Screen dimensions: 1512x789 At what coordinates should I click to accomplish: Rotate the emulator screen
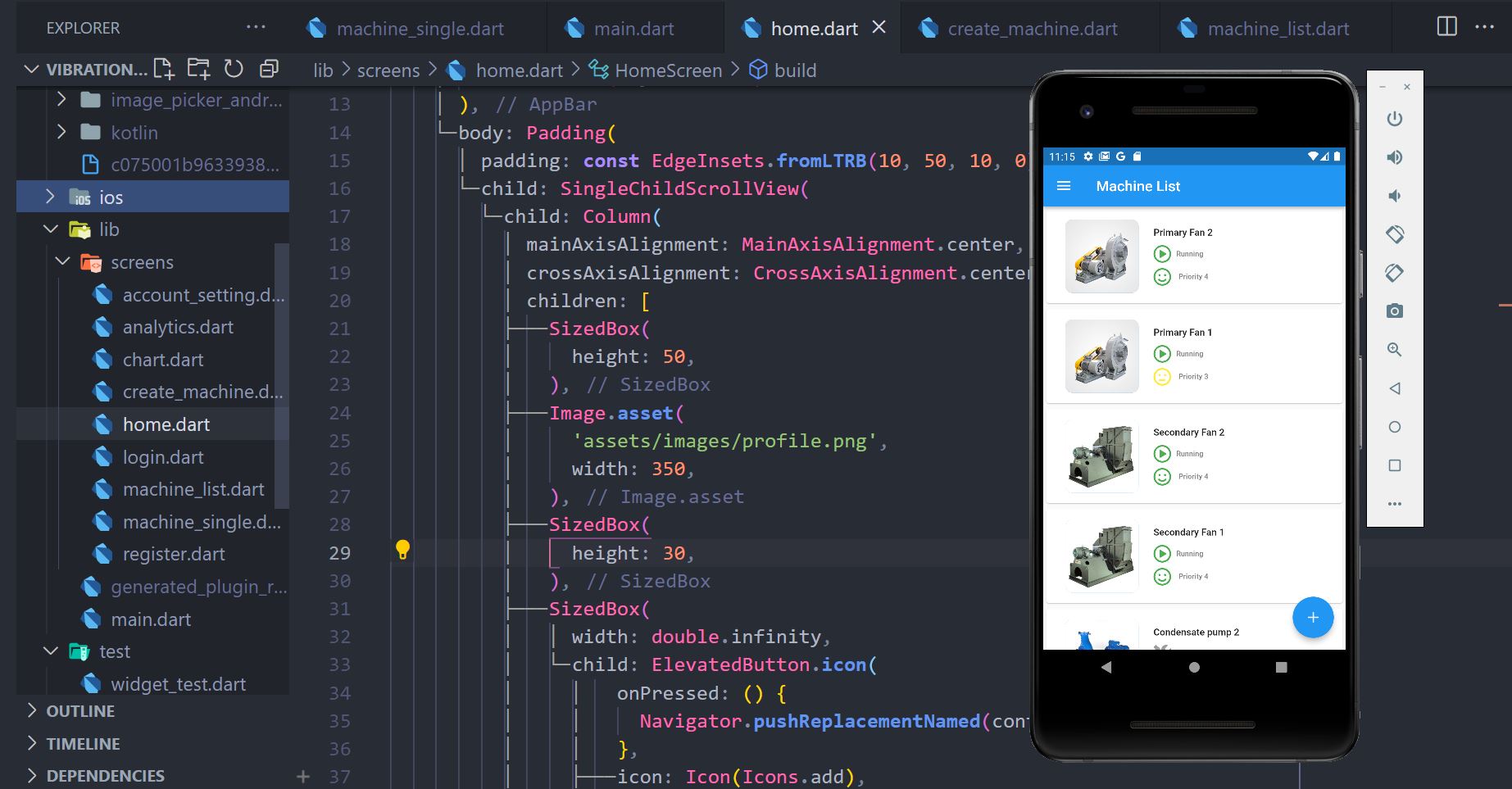pyautogui.click(x=1395, y=234)
